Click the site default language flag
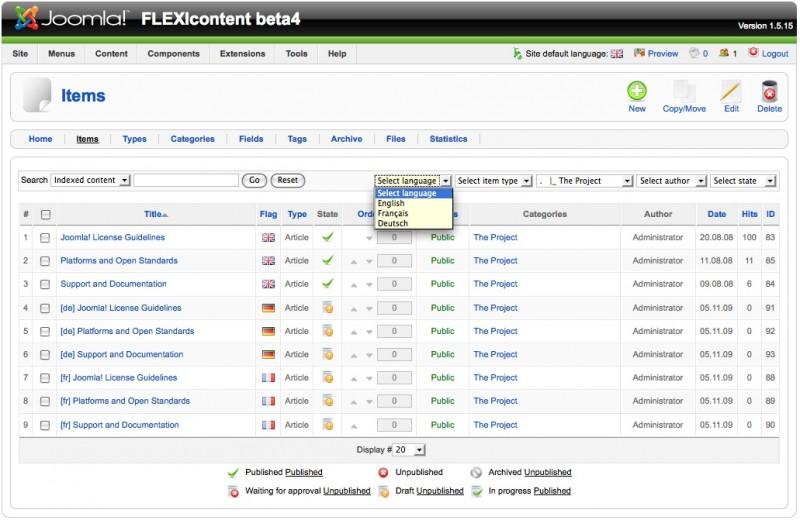 617,54
